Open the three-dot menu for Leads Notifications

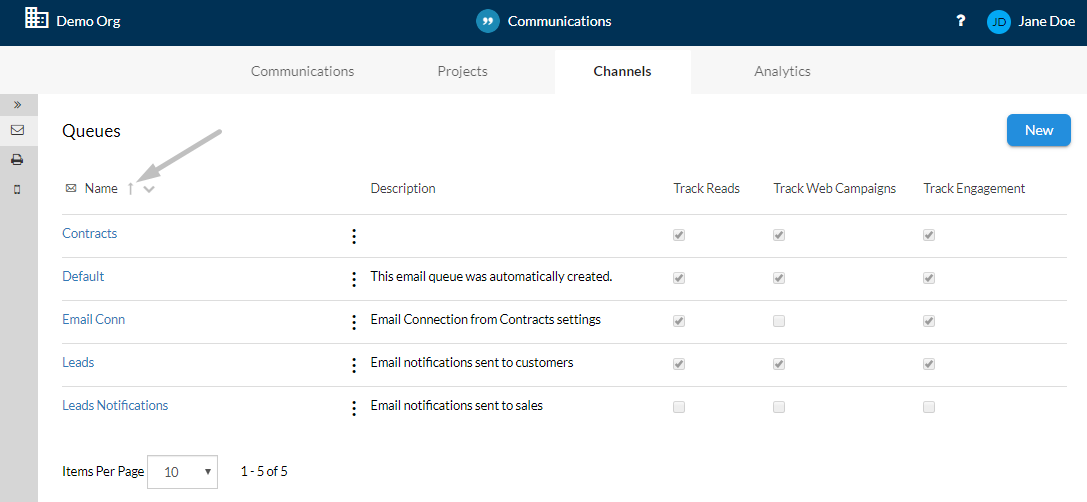click(354, 408)
